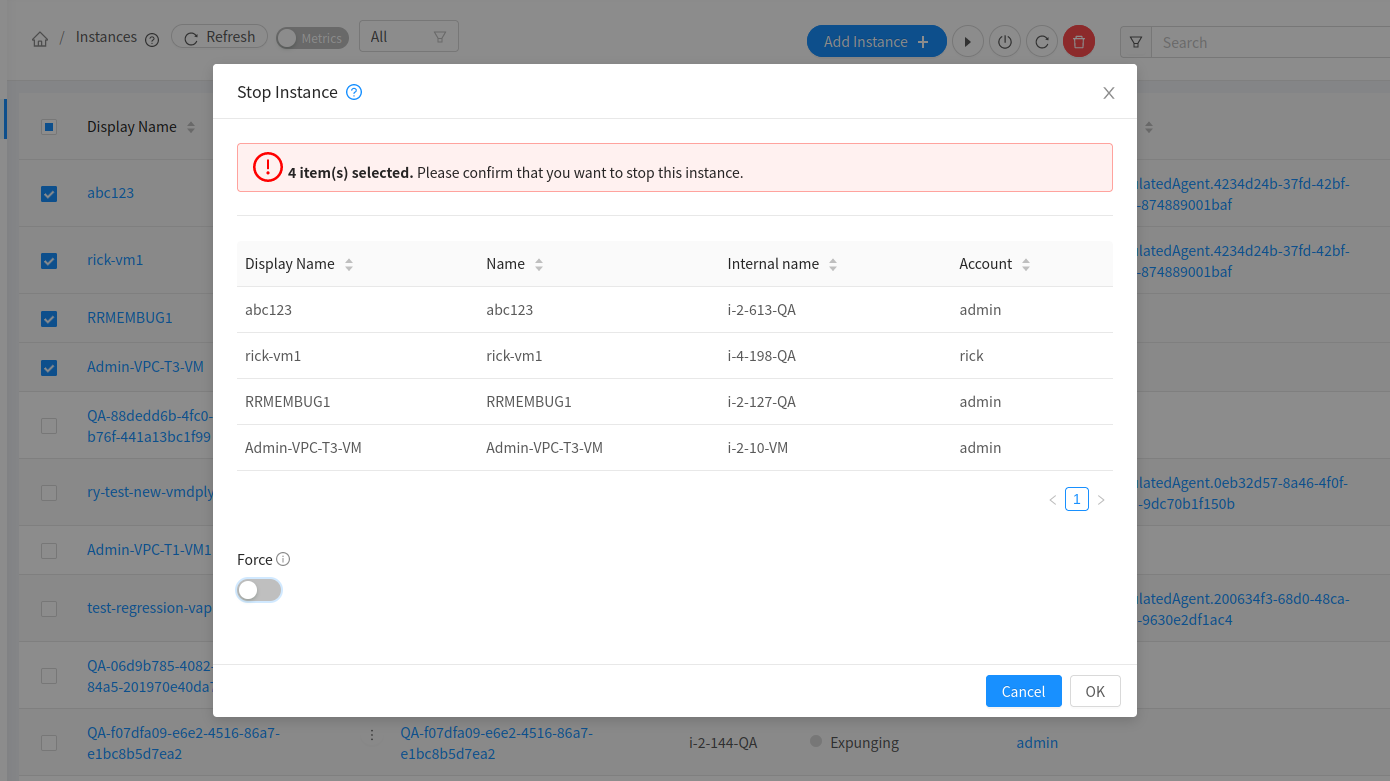Click the reboot instance icon

pyautogui.click(x=1041, y=42)
